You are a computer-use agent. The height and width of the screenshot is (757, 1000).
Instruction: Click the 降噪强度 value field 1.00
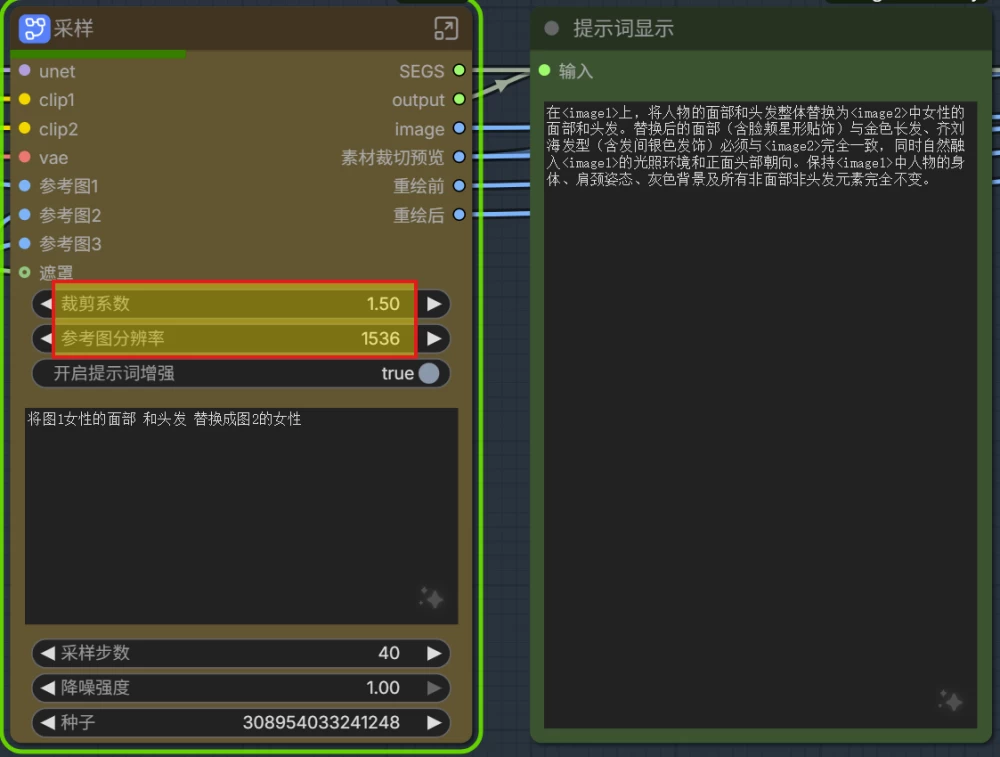click(x=383, y=687)
